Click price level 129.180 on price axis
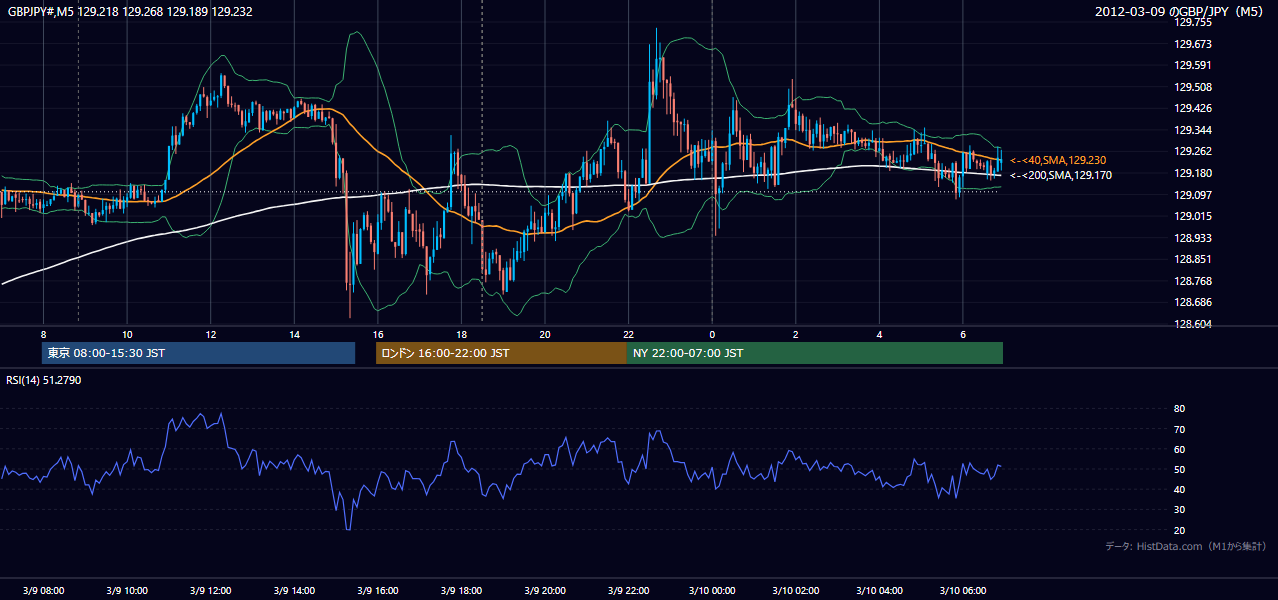The width and height of the screenshot is (1278, 600). [1193, 173]
